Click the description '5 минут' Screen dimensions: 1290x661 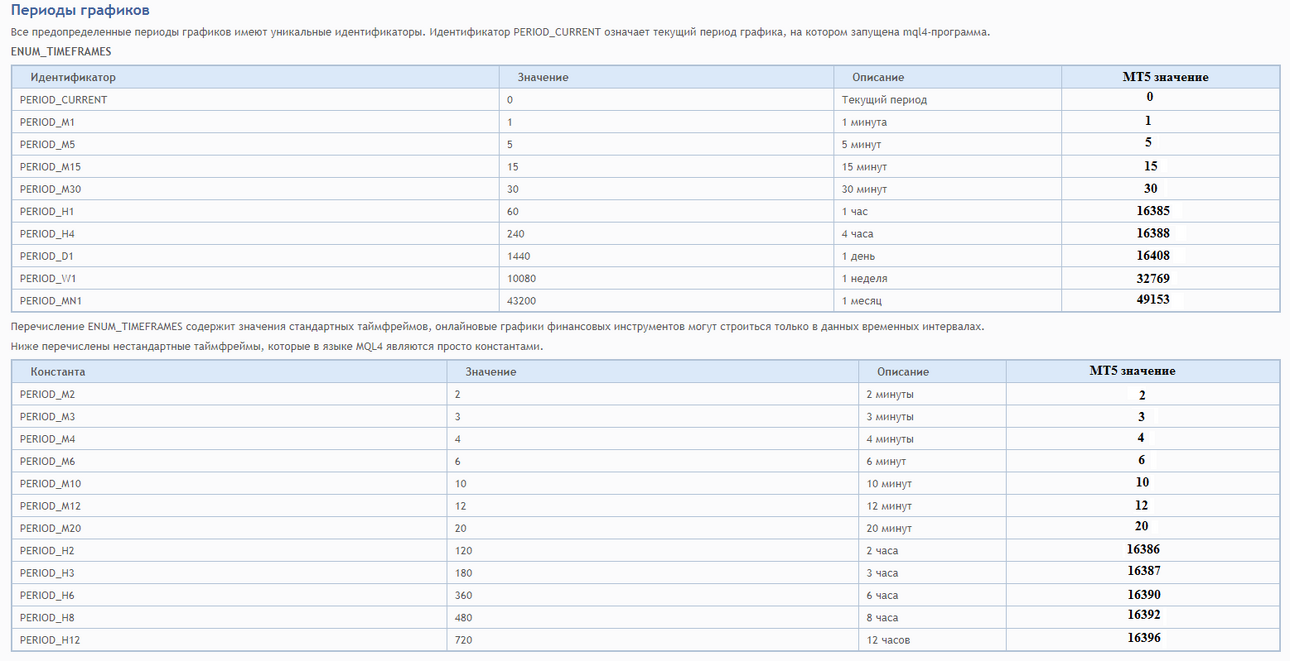click(x=861, y=144)
